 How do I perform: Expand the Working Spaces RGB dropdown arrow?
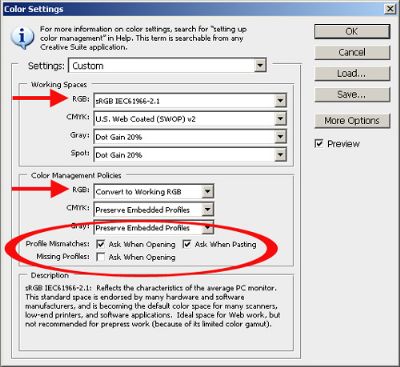point(280,100)
